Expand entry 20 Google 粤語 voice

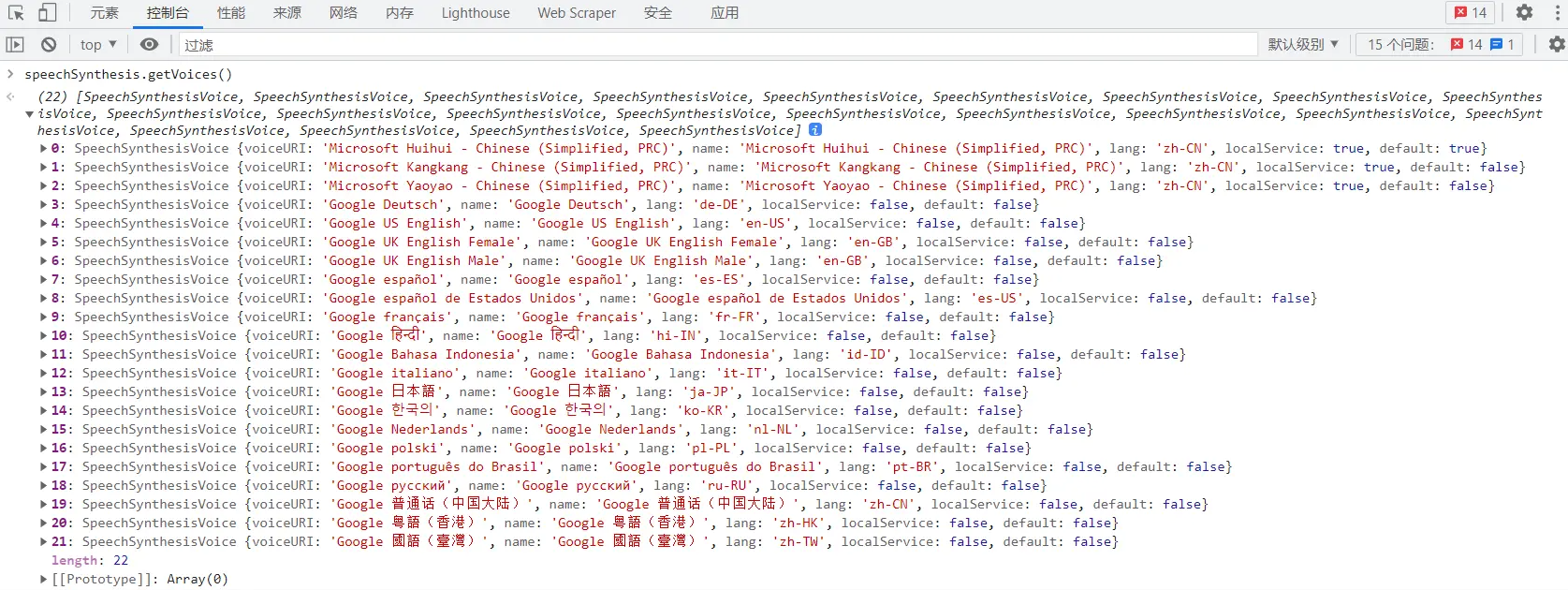coord(43,523)
